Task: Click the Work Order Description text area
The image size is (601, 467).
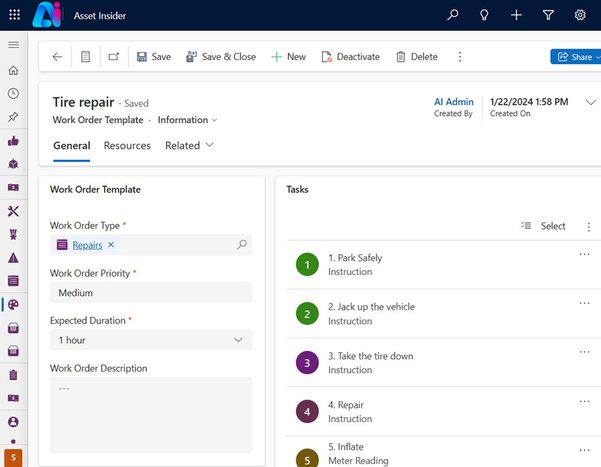Action: tap(151, 415)
